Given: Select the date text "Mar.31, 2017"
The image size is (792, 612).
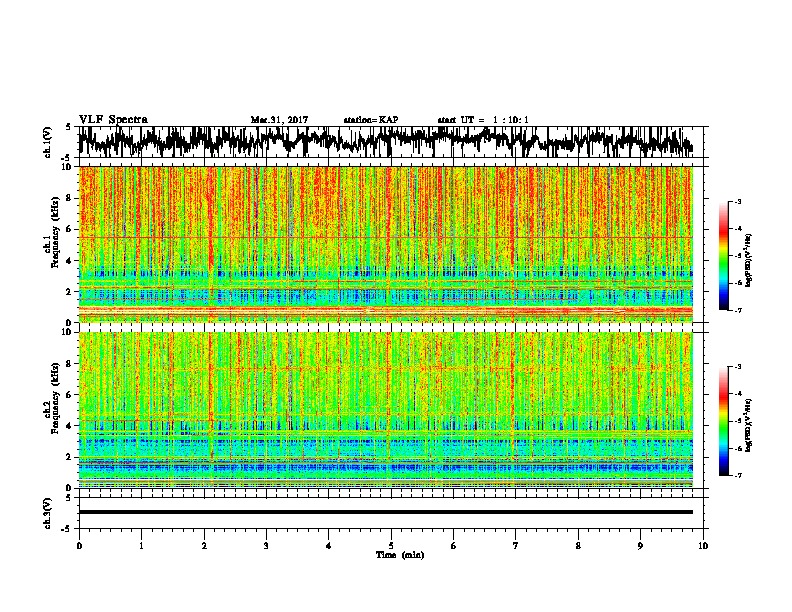Looking at the screenshot, I should (279, 120).
